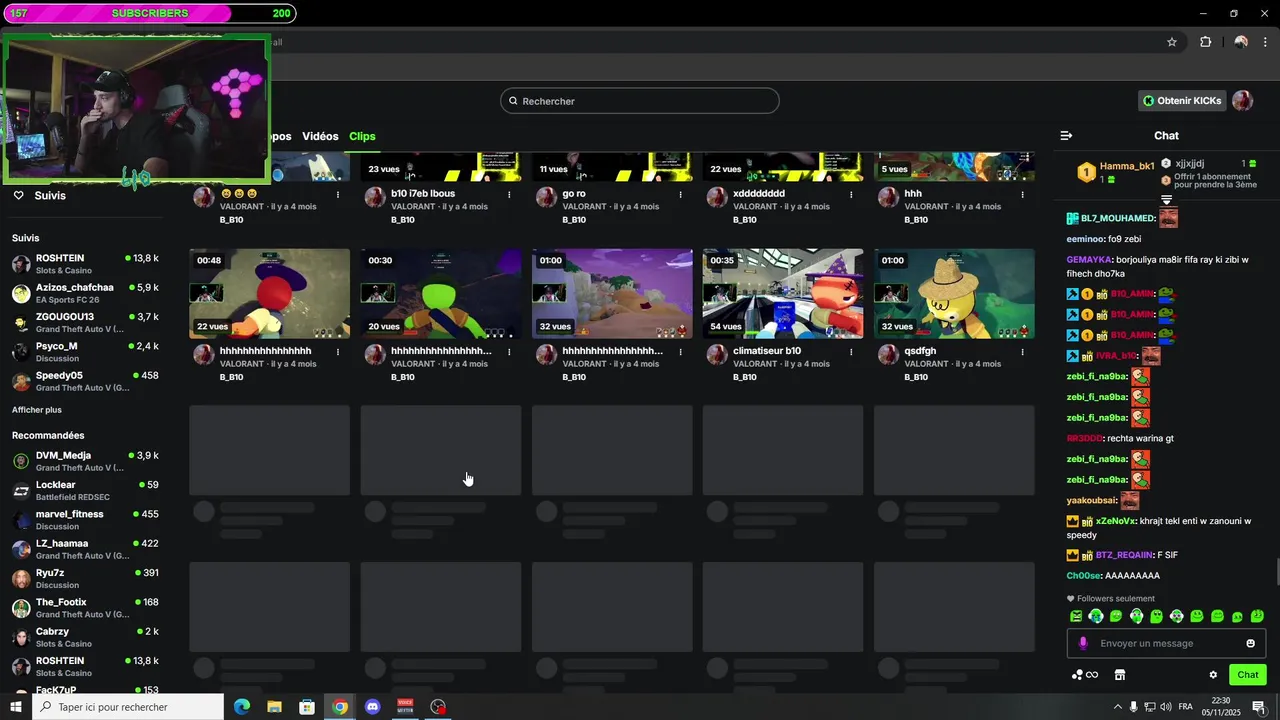This screenshot has height=720, width=1280.
Task: Bookmark this page with the star icon
Action: click(1172, 42)
